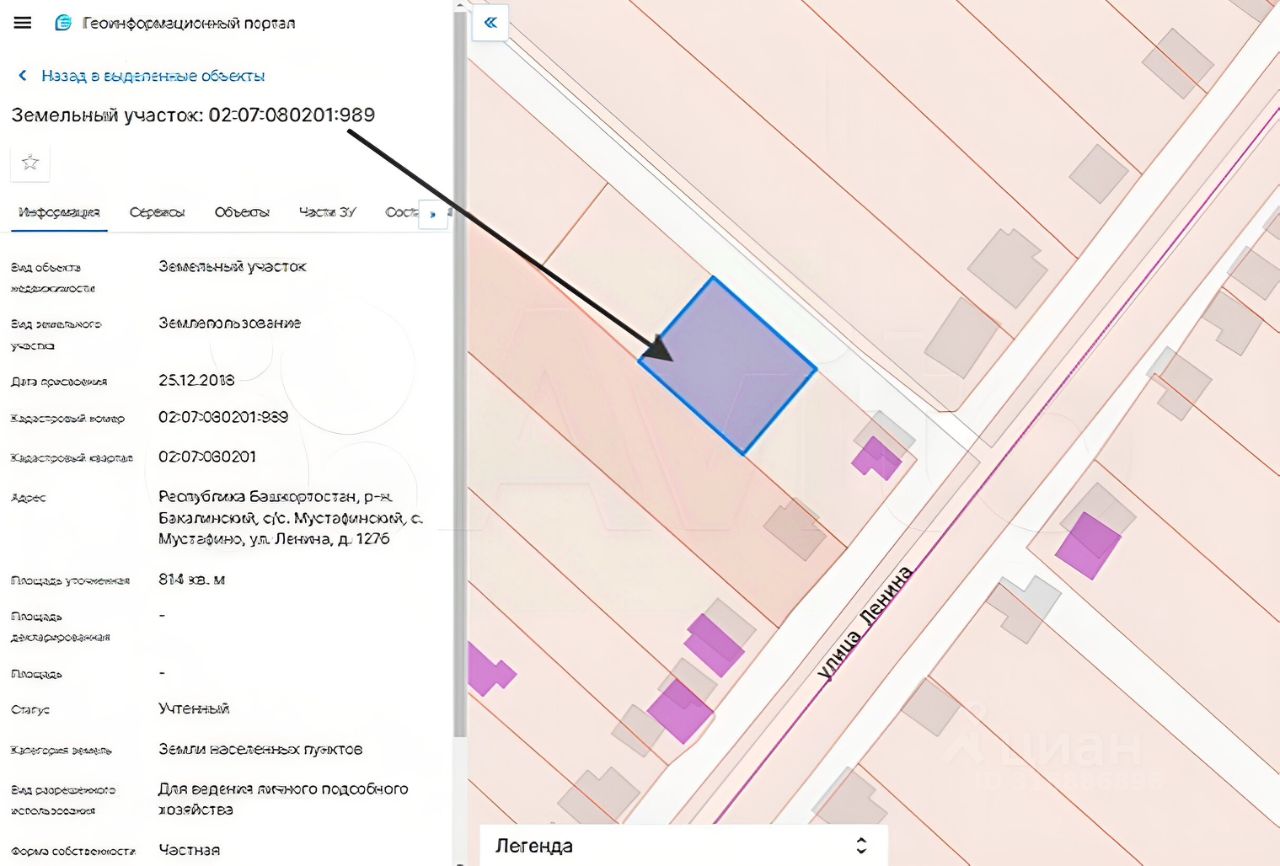Click the selected blue land parcel

click(x=728, y=366)
